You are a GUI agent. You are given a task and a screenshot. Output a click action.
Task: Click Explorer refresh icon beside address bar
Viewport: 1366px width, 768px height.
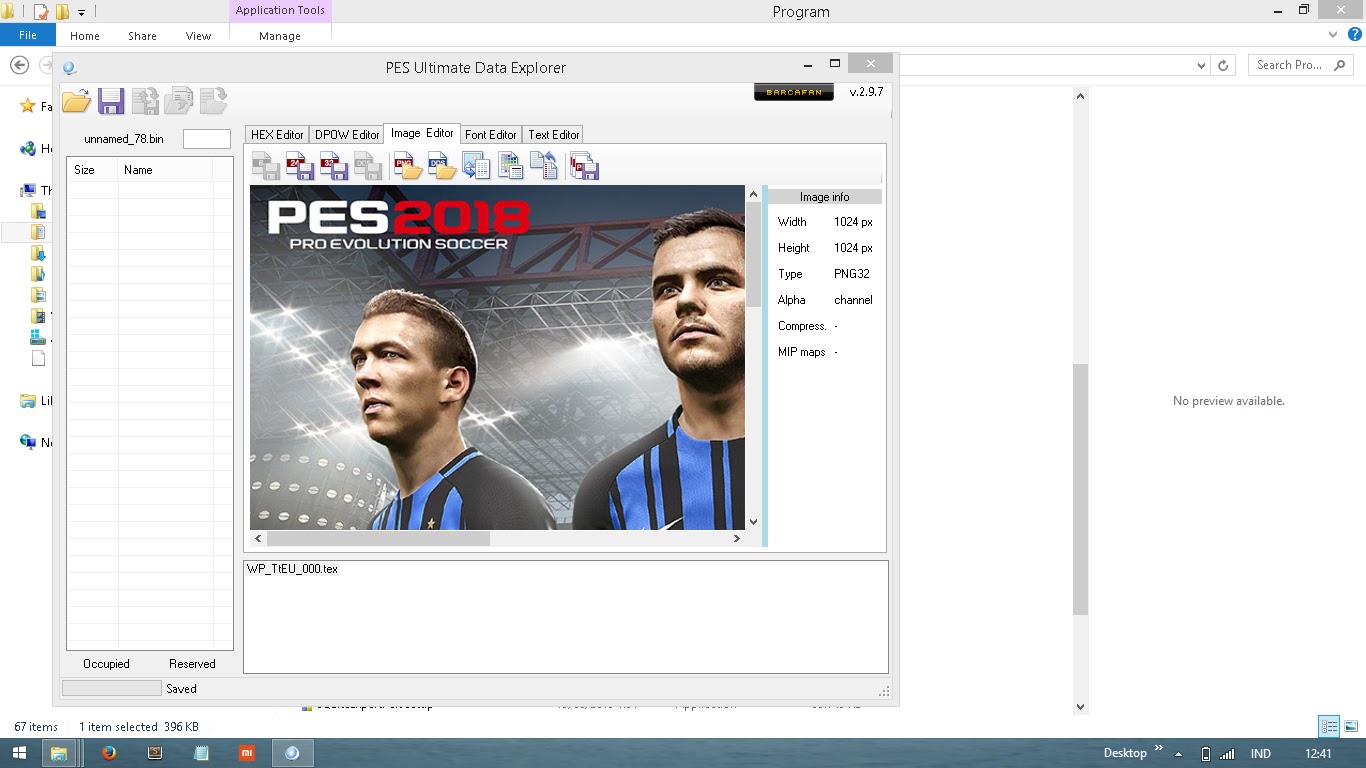pos(1222,65)
